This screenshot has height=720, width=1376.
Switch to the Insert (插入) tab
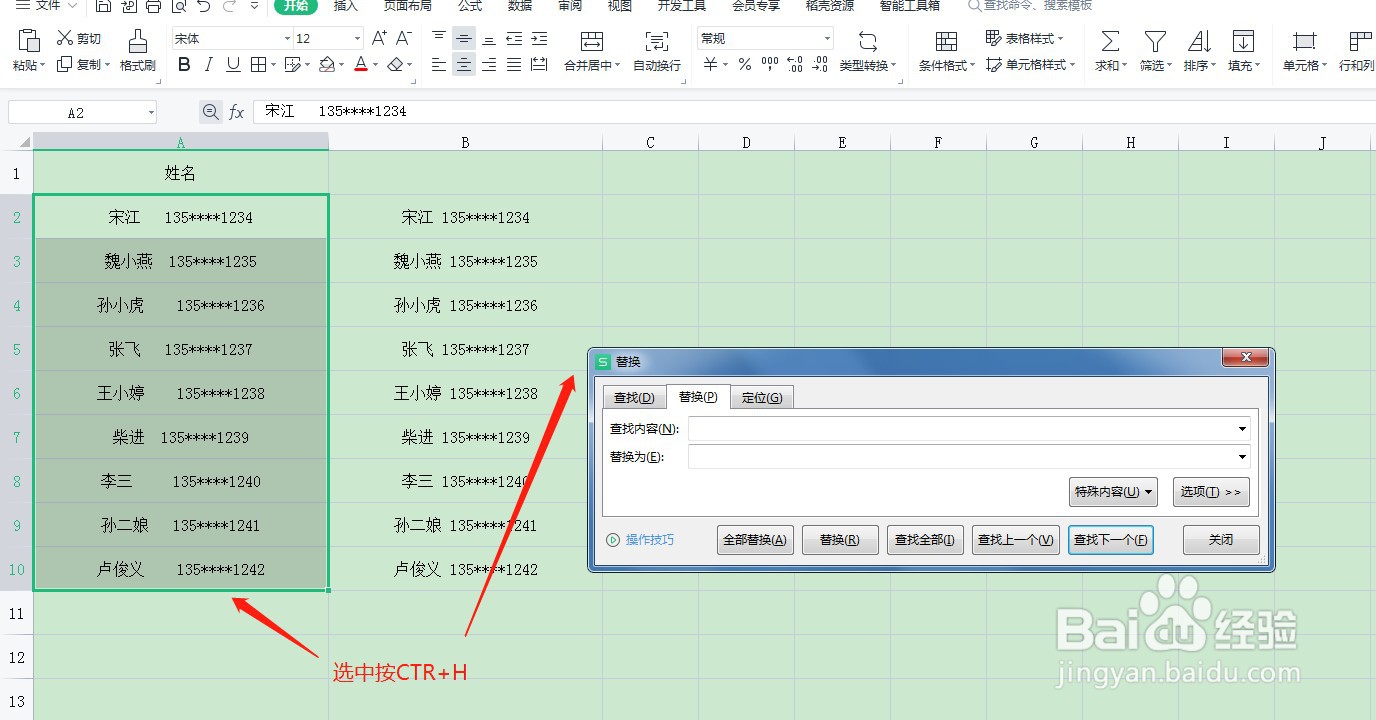point(345,6)
